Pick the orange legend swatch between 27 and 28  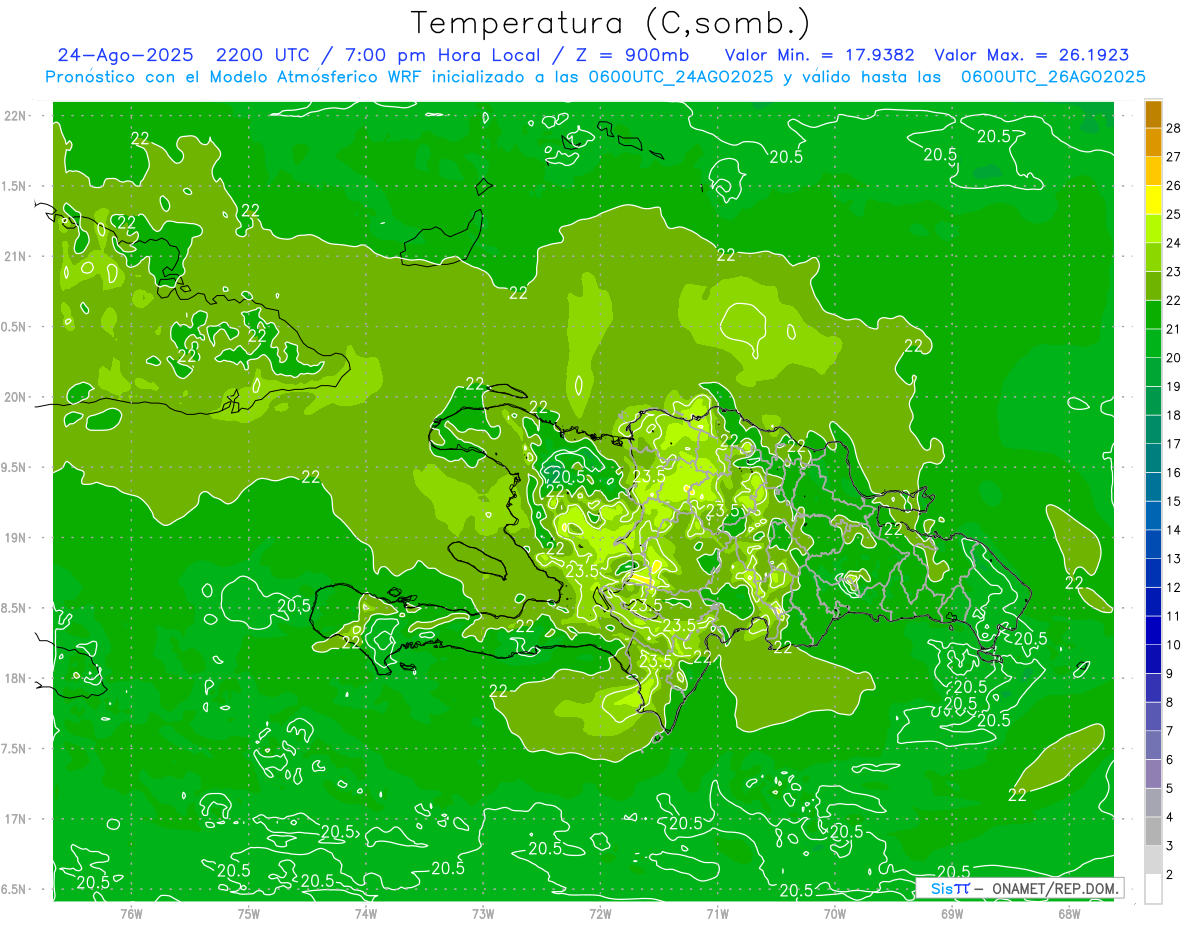click(x=1153, y=142)
